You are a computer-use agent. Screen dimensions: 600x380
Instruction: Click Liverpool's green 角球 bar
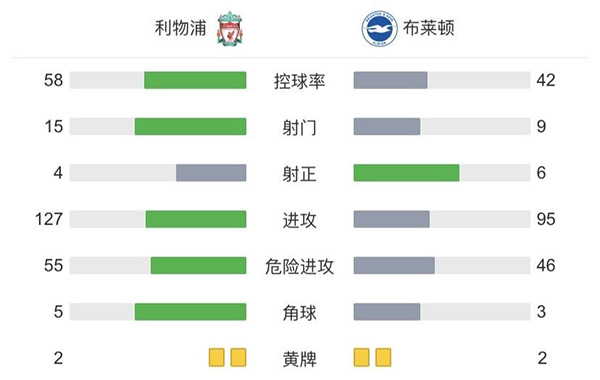coord(191,312)
